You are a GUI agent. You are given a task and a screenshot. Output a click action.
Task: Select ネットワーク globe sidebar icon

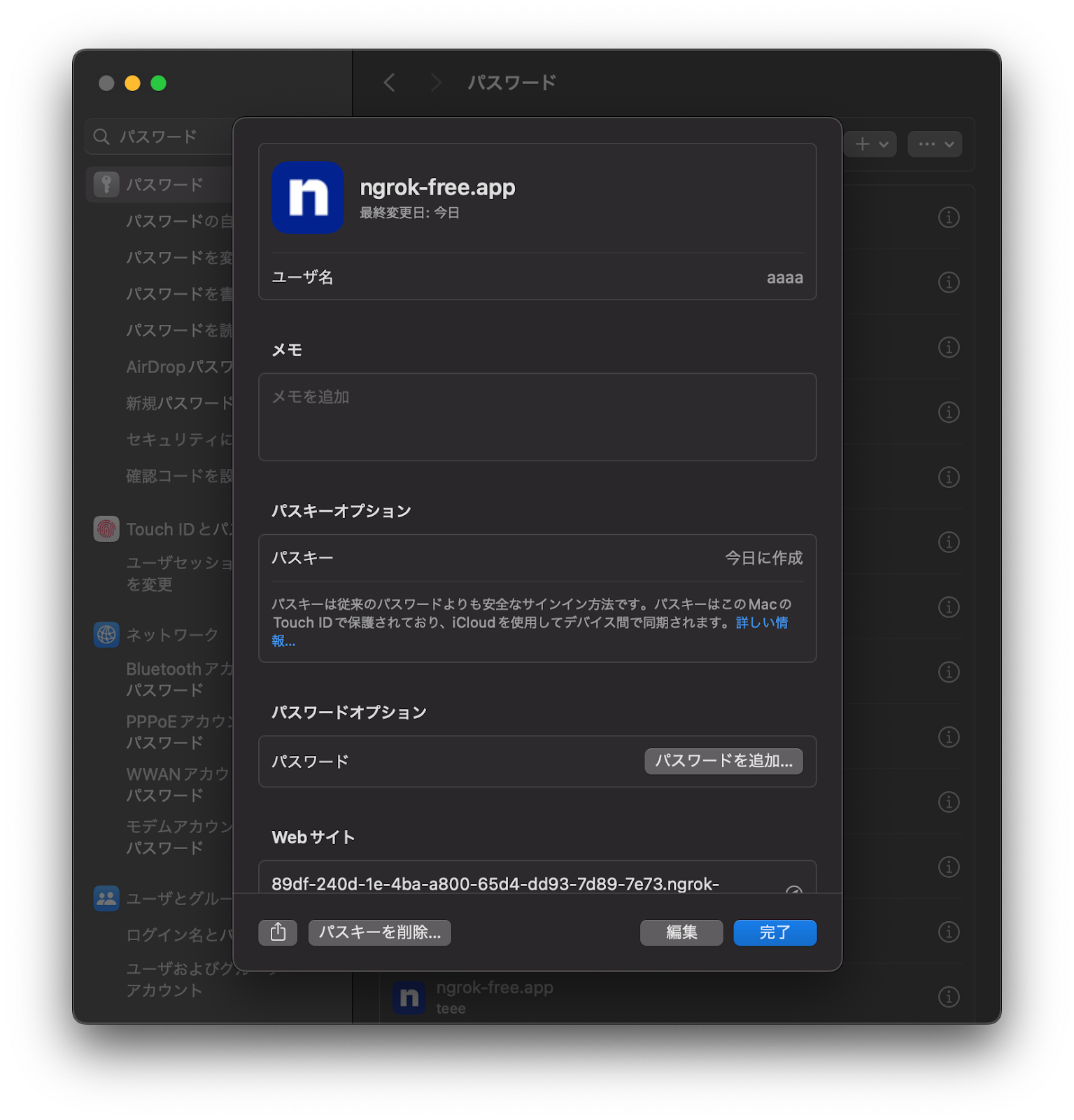coord(106,635)
